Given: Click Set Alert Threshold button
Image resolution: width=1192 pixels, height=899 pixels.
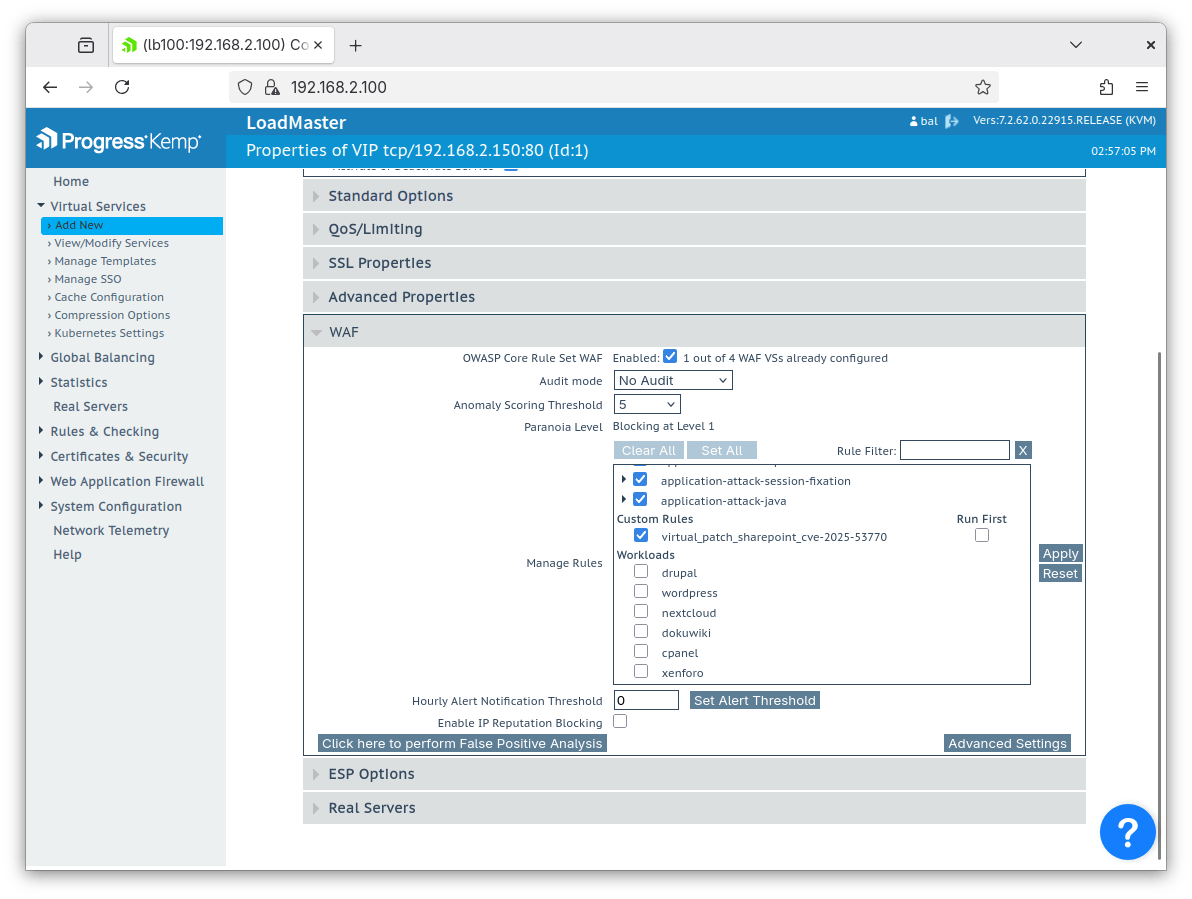Looking at the screenshot, I should pos(755,701).
